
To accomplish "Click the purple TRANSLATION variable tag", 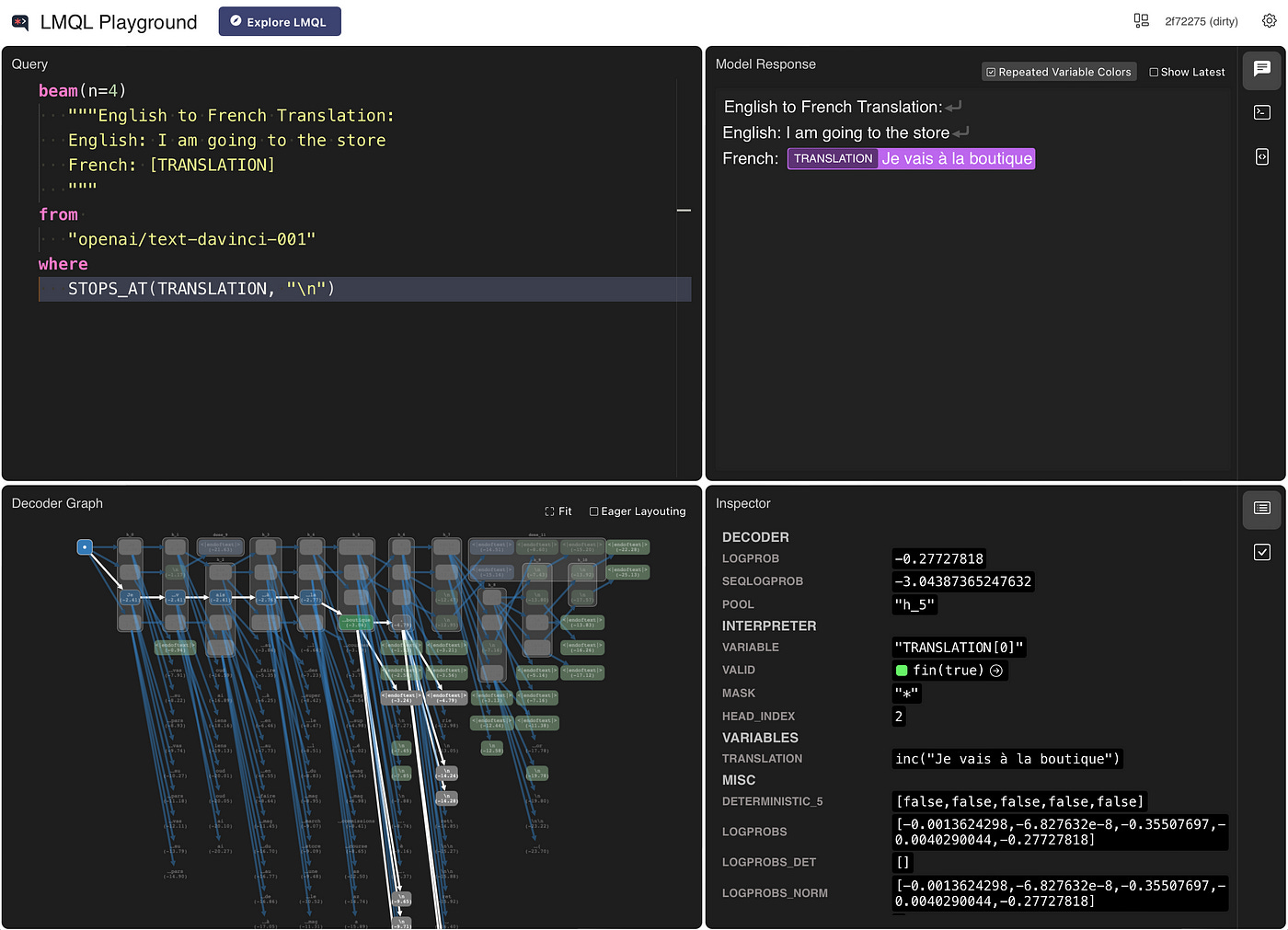I will (833, 159).
